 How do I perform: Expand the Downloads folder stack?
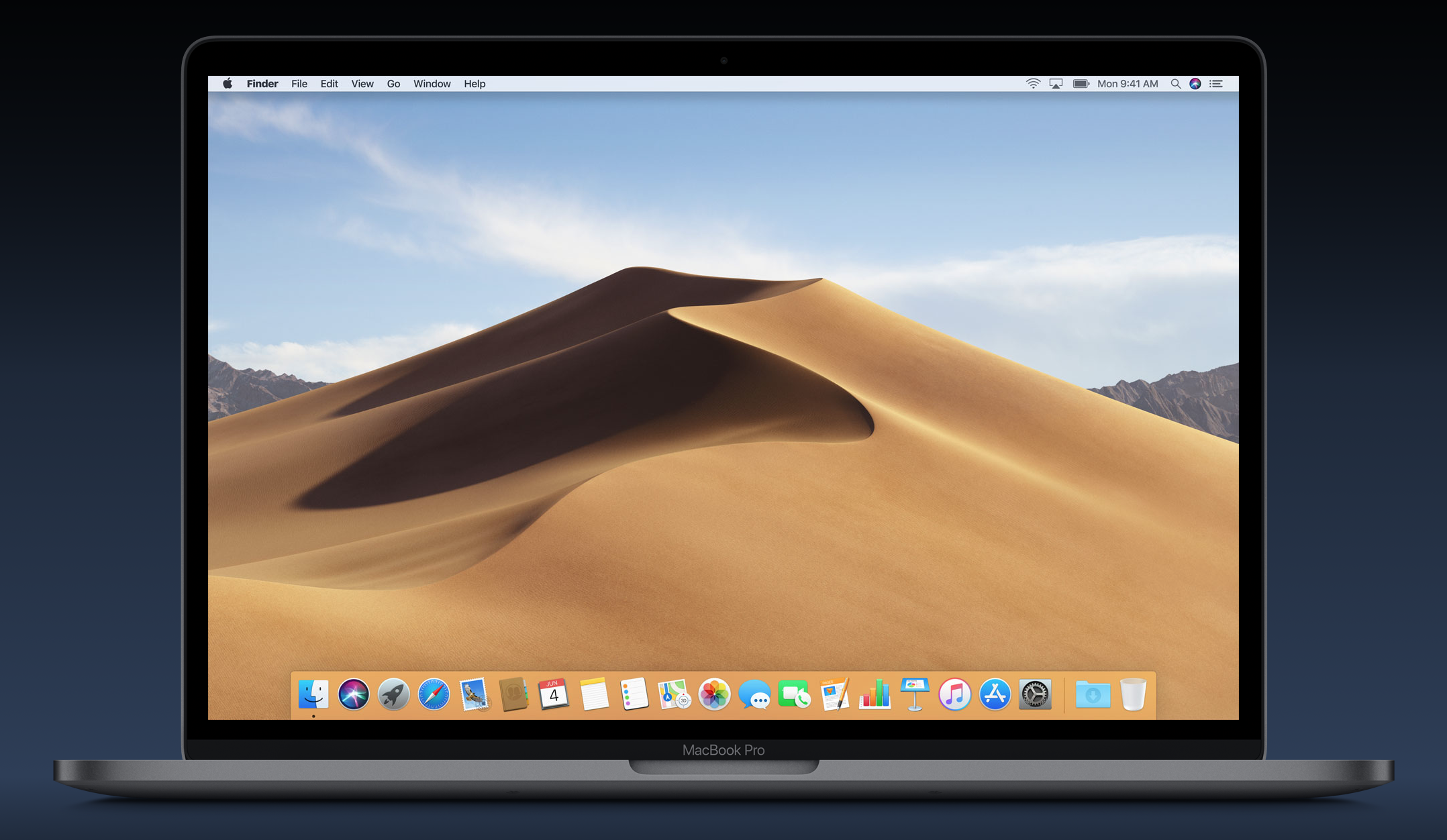click(1093, 694)
